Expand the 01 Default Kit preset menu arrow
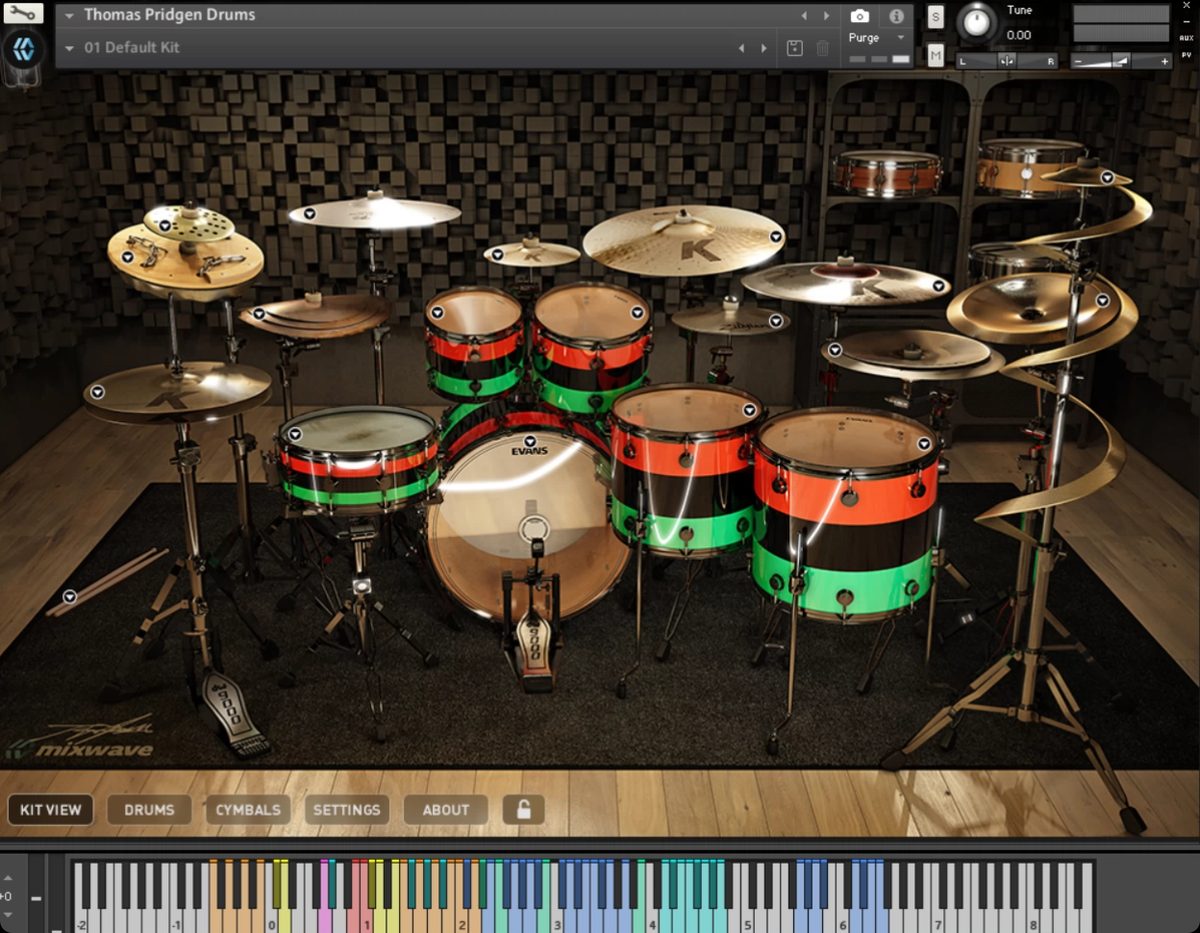This screenshot has height=933, width=1200. [70, 48]
